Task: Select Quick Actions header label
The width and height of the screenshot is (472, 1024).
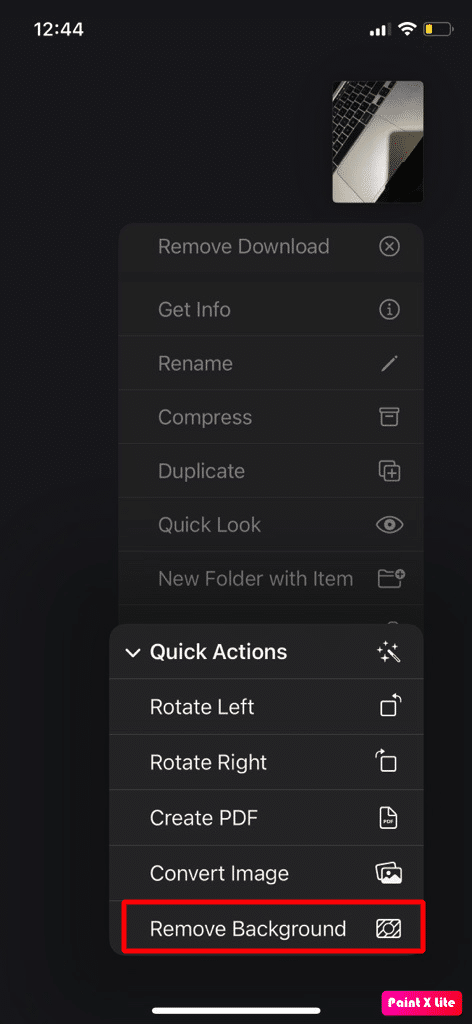Action: (218, 652)
